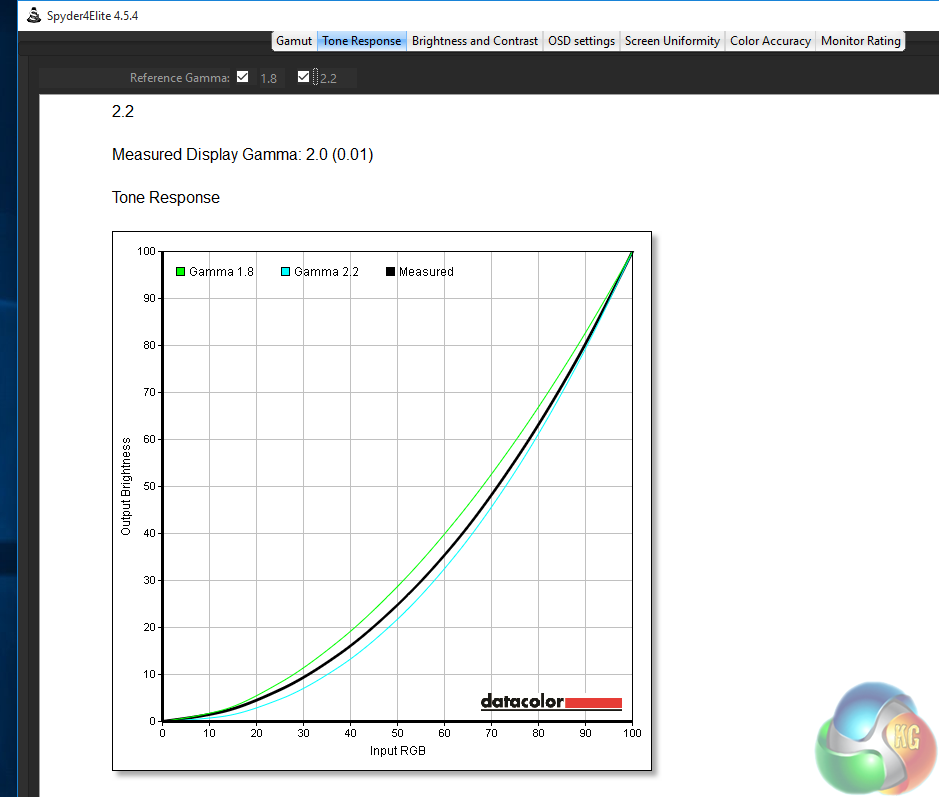Screen dimensions: 939x797
Task: View the Monitor Rating tab
Action: point(860,41)
